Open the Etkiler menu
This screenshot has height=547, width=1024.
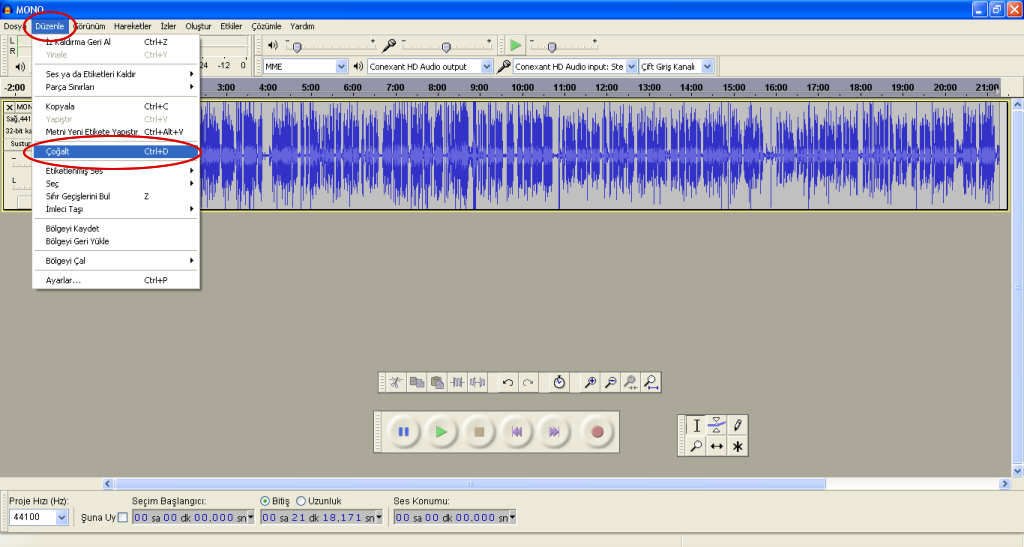point(231,26)
